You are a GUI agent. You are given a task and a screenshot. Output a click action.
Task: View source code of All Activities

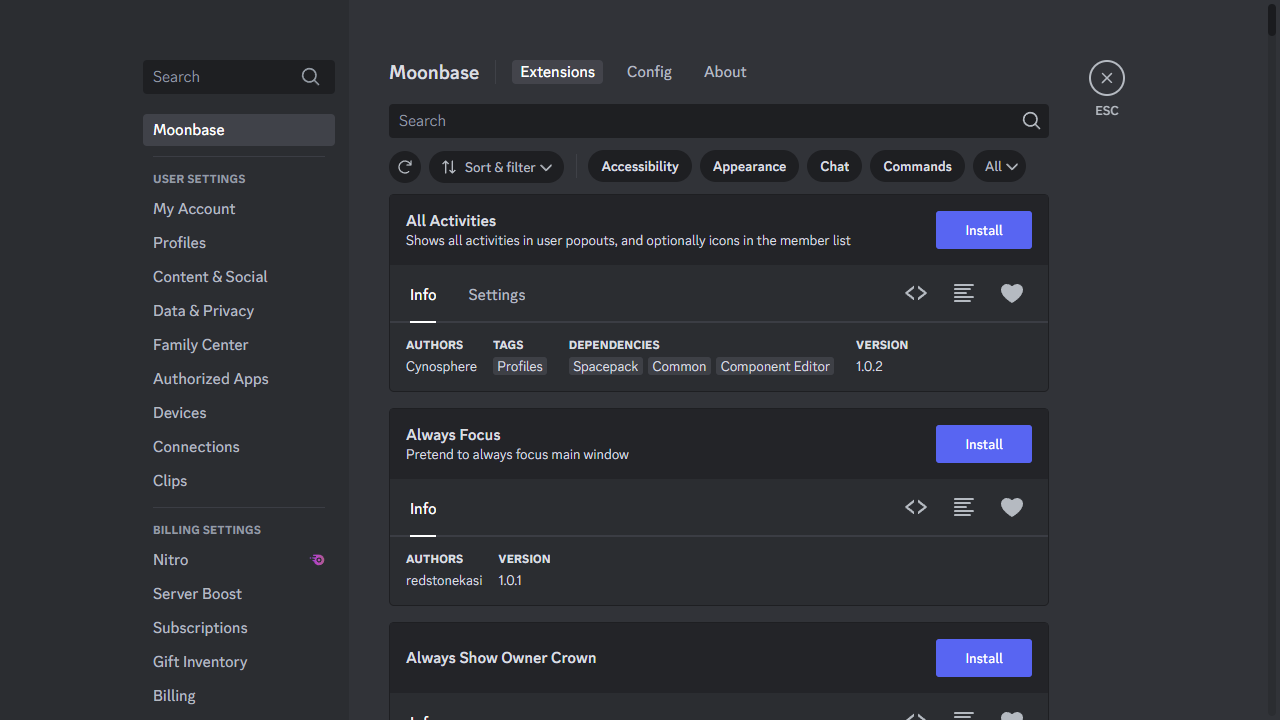pos(915,293)
